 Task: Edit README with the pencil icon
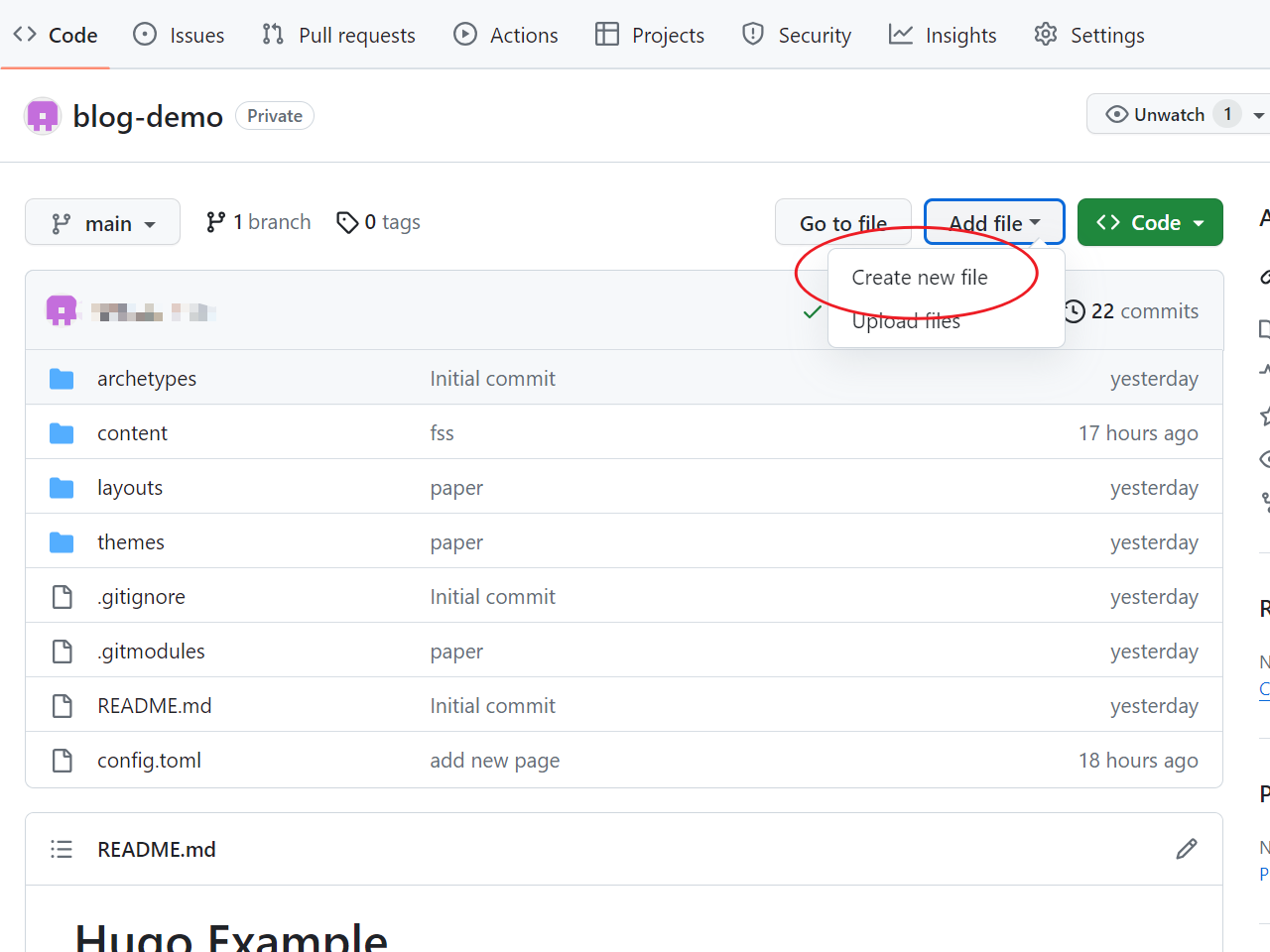1187,849
